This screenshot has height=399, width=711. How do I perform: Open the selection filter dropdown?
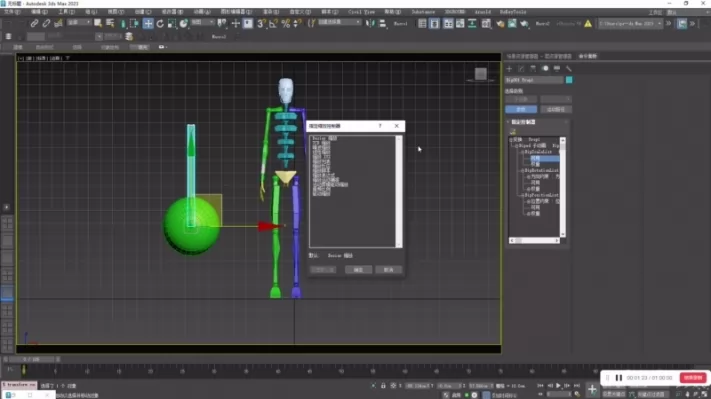pos(79,23)
